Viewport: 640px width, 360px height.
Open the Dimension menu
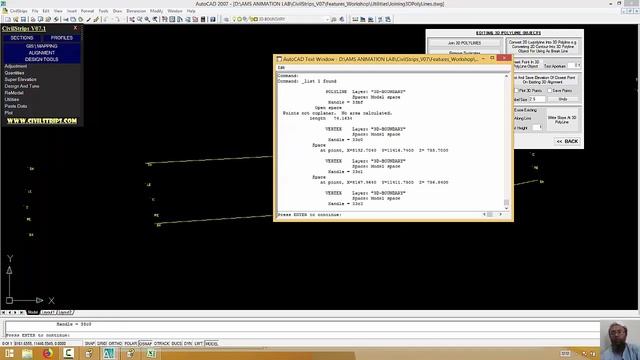pos(136,11)
